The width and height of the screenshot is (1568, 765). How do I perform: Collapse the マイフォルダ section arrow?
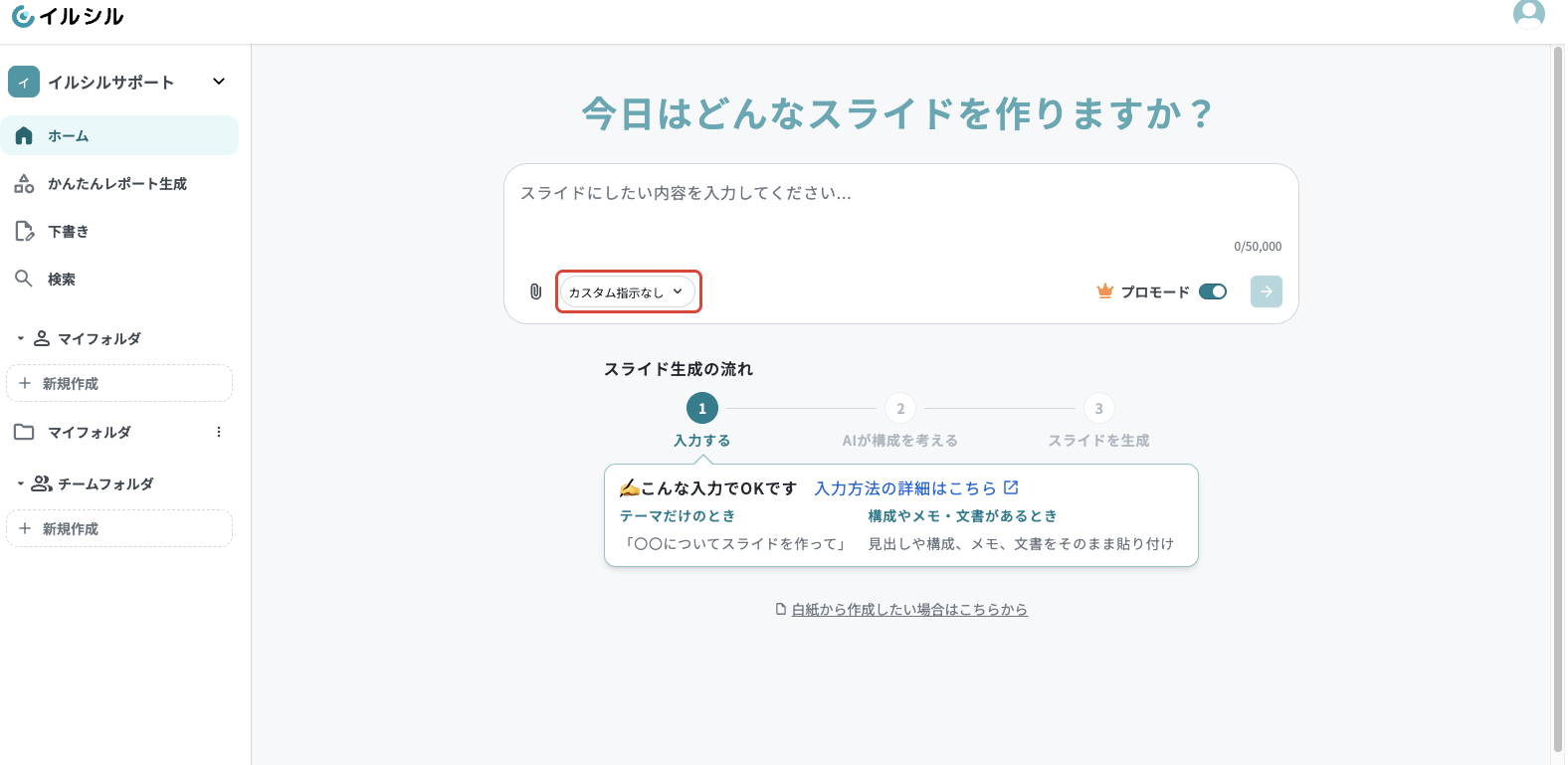tap(20, 339)
